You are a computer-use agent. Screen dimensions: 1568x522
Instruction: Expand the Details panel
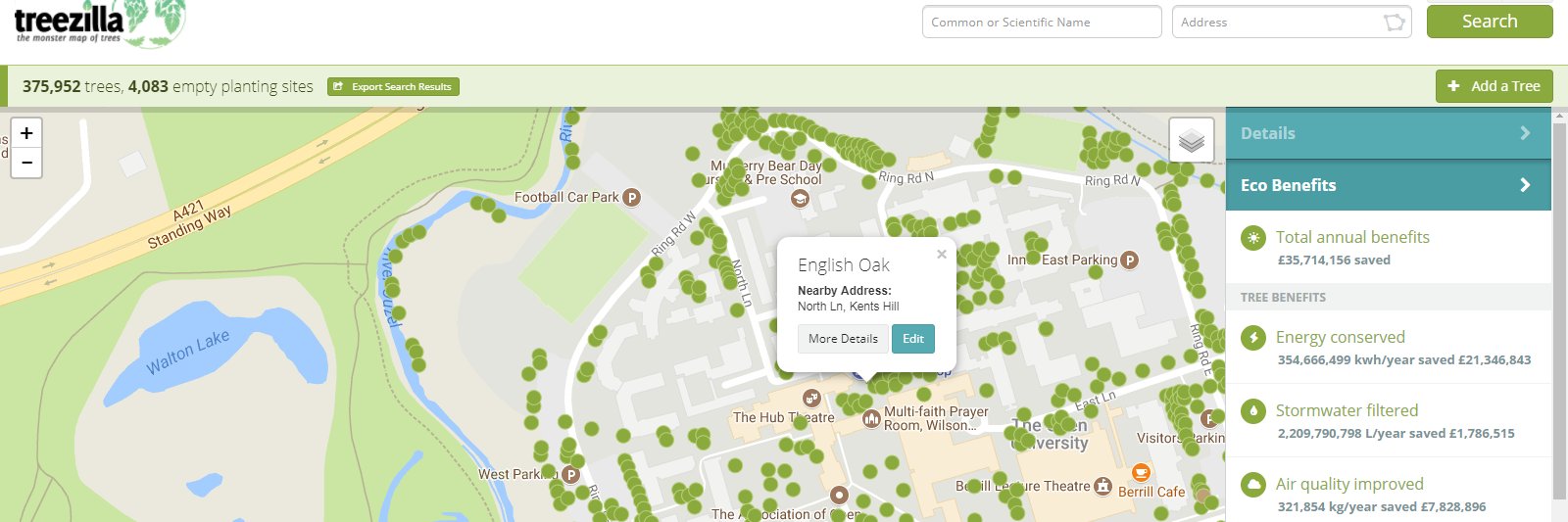(x=1389, y=133)
